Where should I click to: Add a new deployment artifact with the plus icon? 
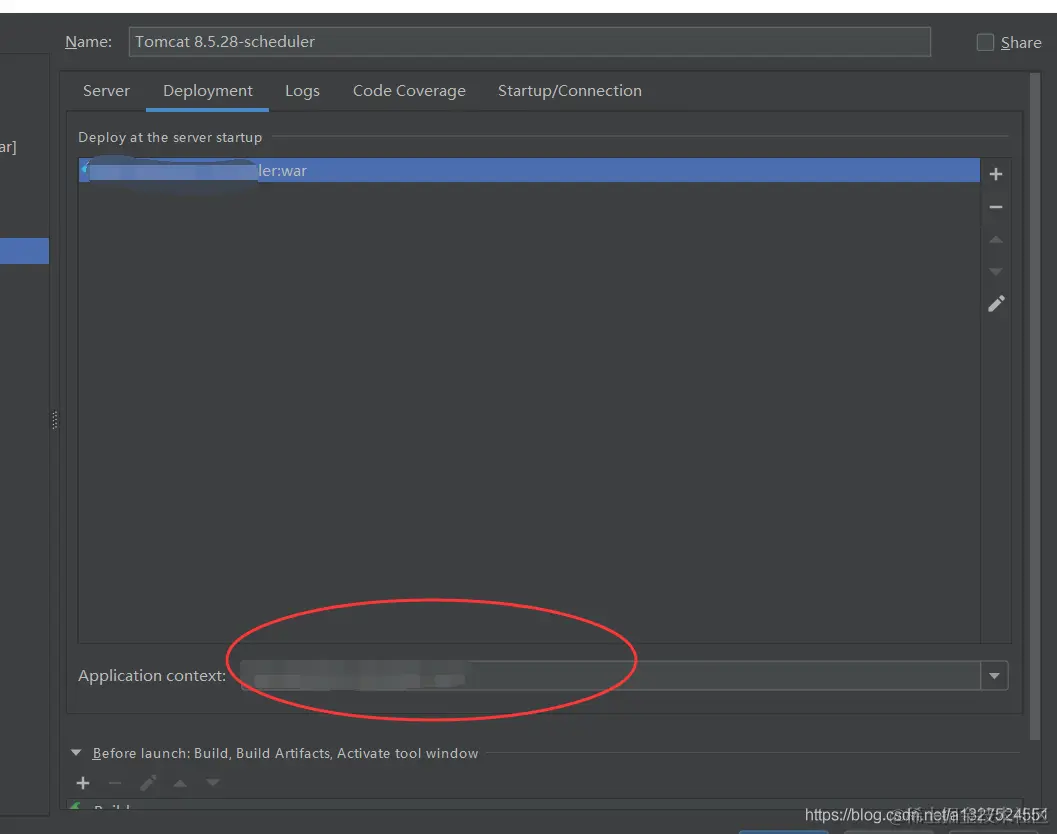pyautogui.click(x=996, y=174)
